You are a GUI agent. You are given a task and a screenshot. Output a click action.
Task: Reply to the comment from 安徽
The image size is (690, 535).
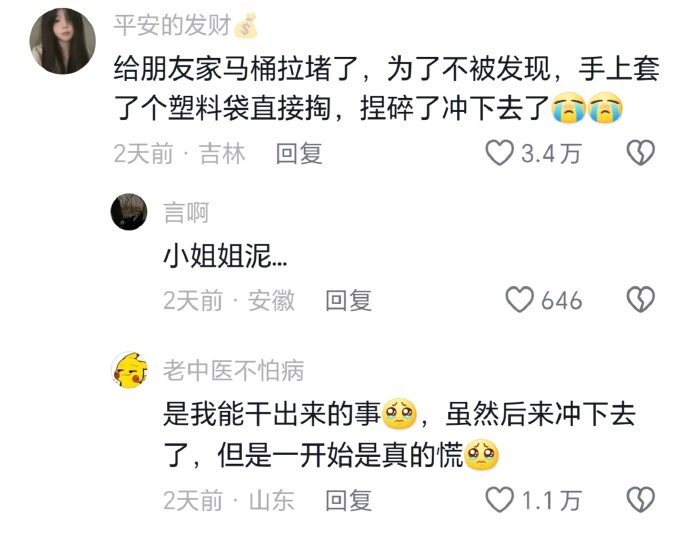pos(348,300)
